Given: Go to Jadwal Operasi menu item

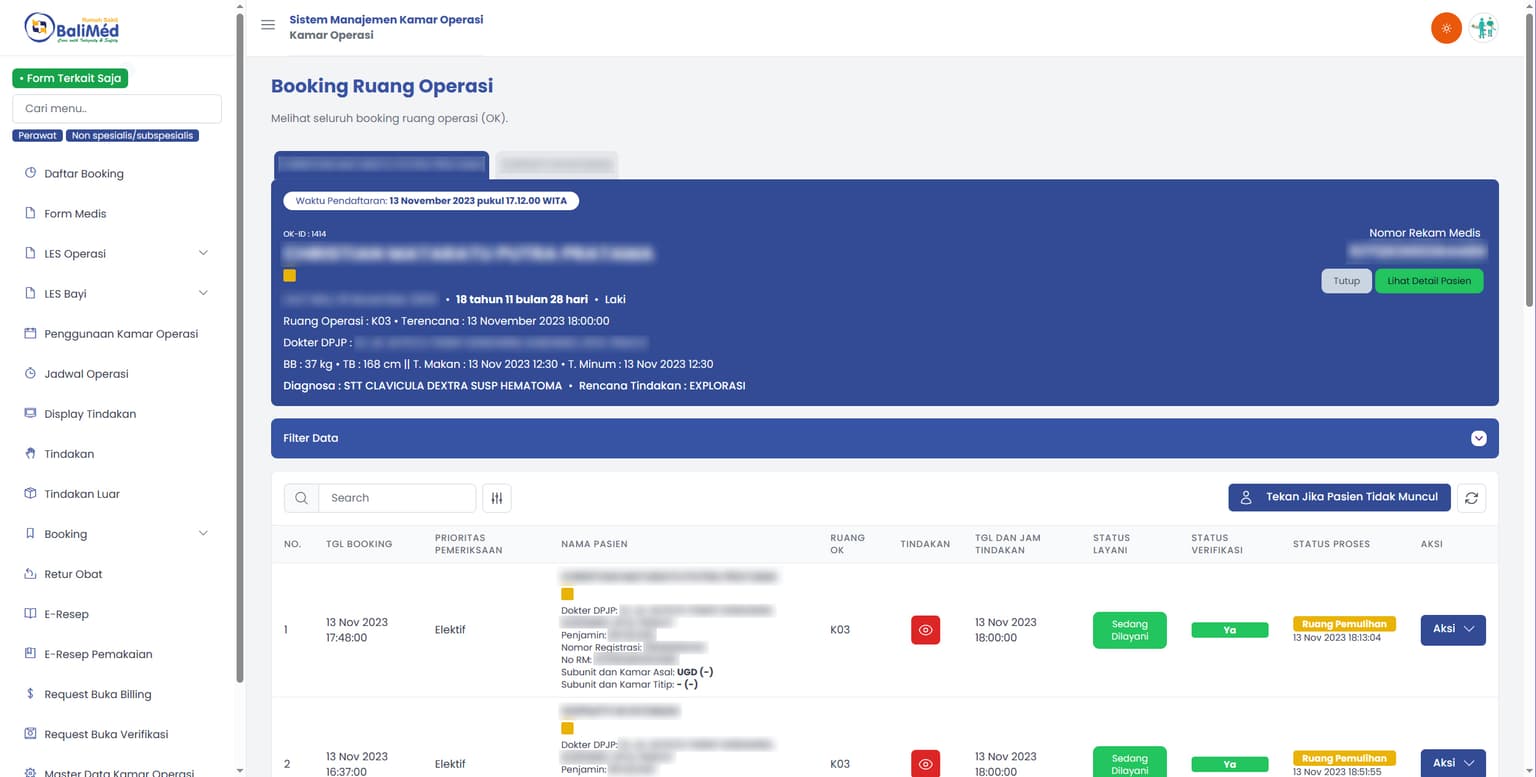Looking at the screenshot, I should click(x=86, y=374).
